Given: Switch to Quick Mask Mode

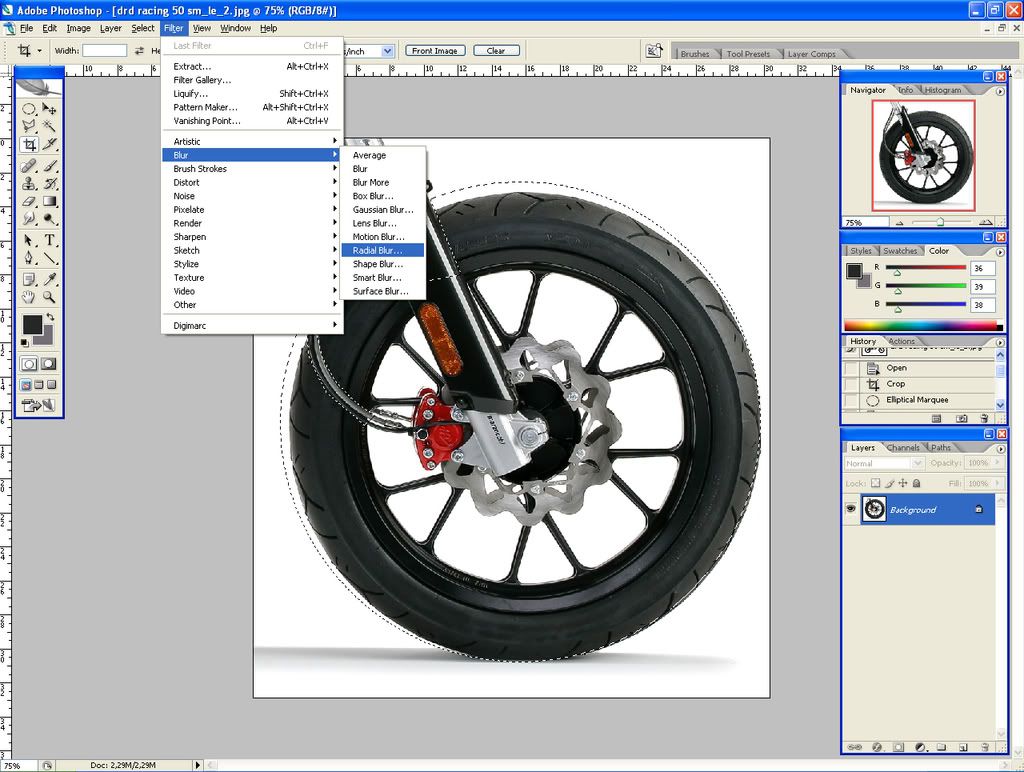Looking at the screenshot, I should click(49, 364).
